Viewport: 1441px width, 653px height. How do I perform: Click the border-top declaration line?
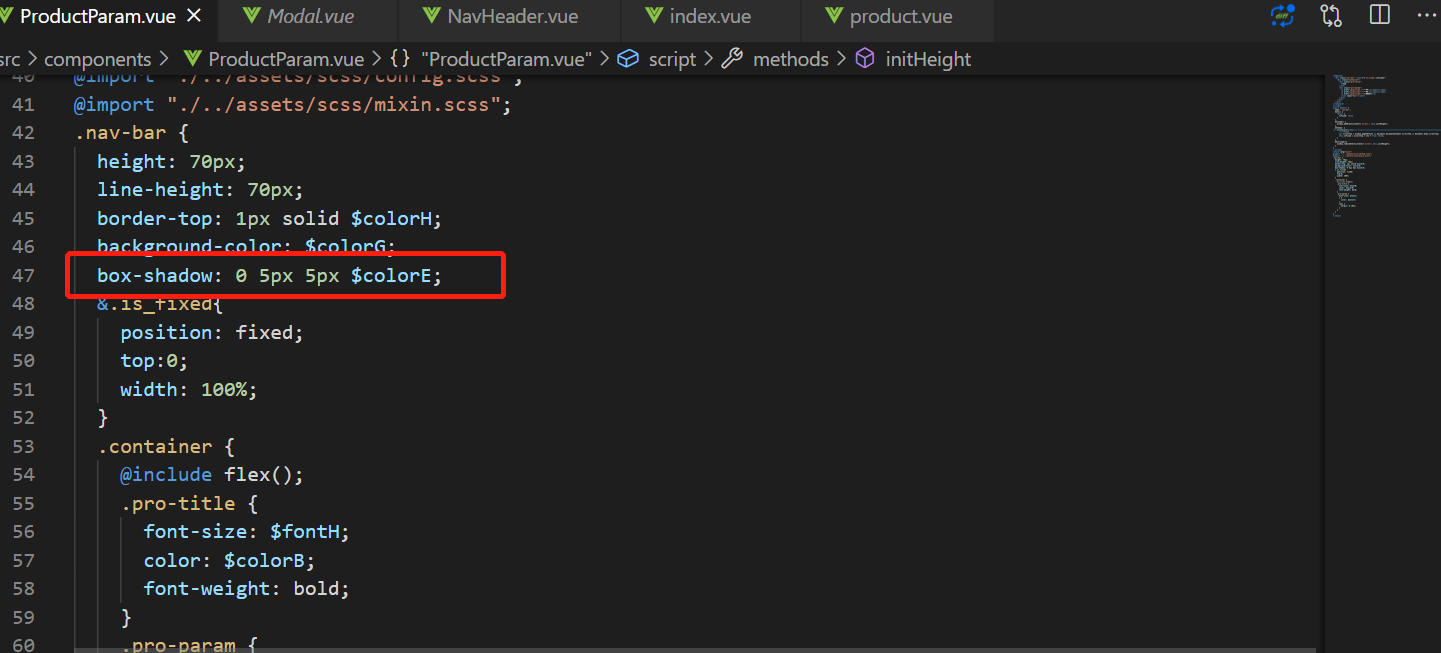[x=269, y=218]
